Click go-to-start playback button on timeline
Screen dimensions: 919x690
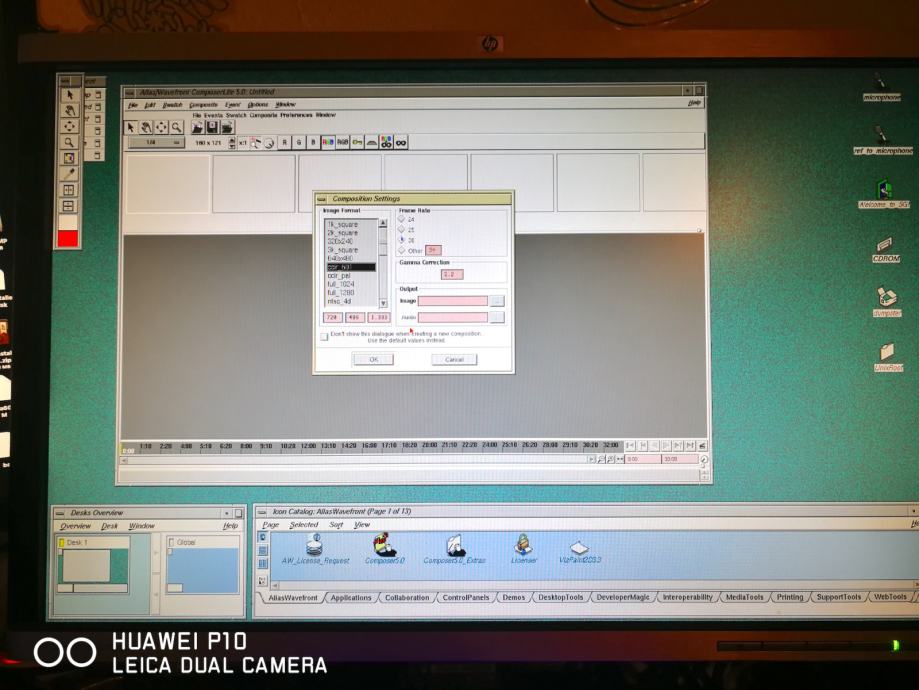[x=631, y=446]
